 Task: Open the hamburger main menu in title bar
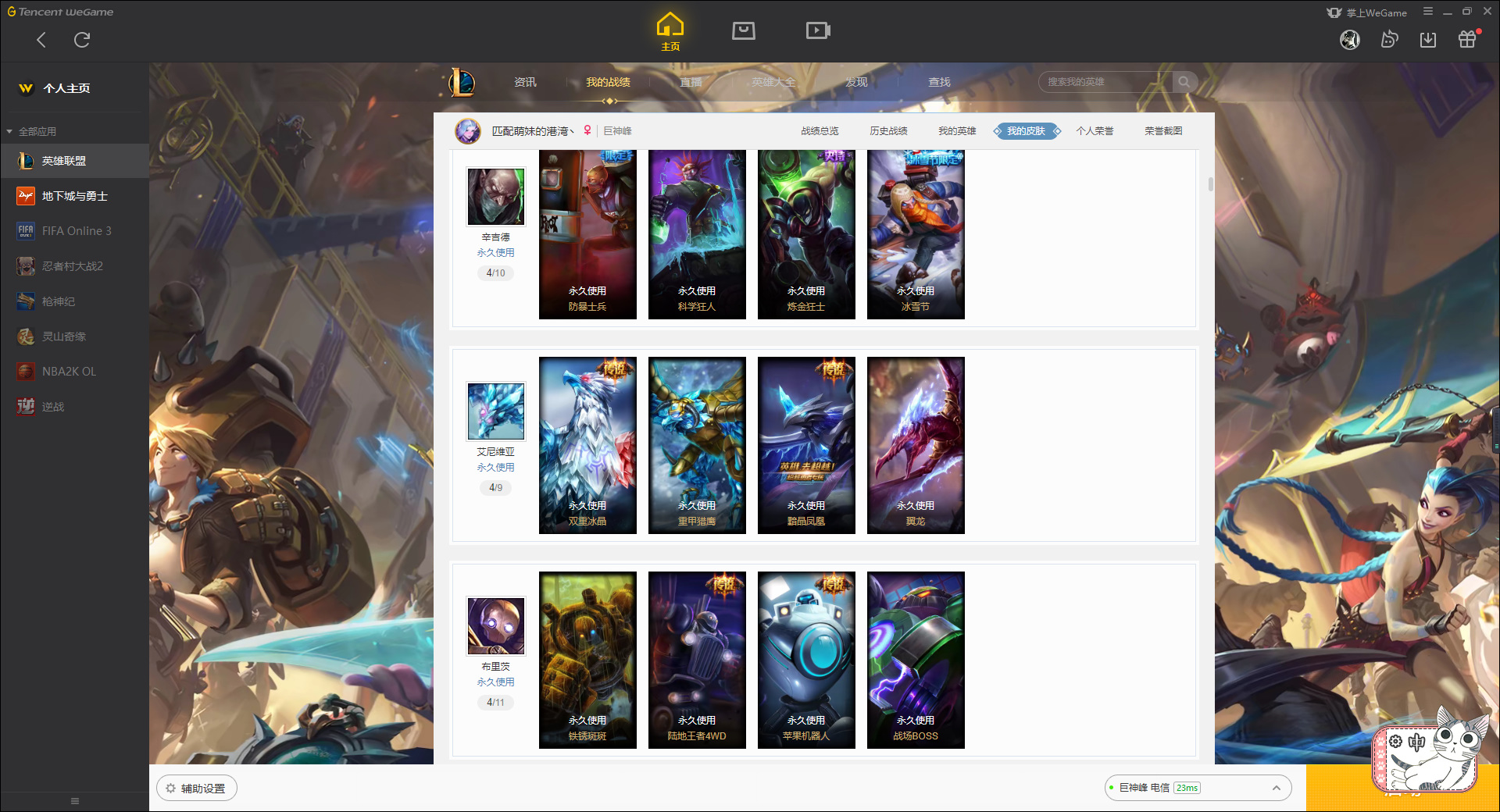[x=1428, y=12]
